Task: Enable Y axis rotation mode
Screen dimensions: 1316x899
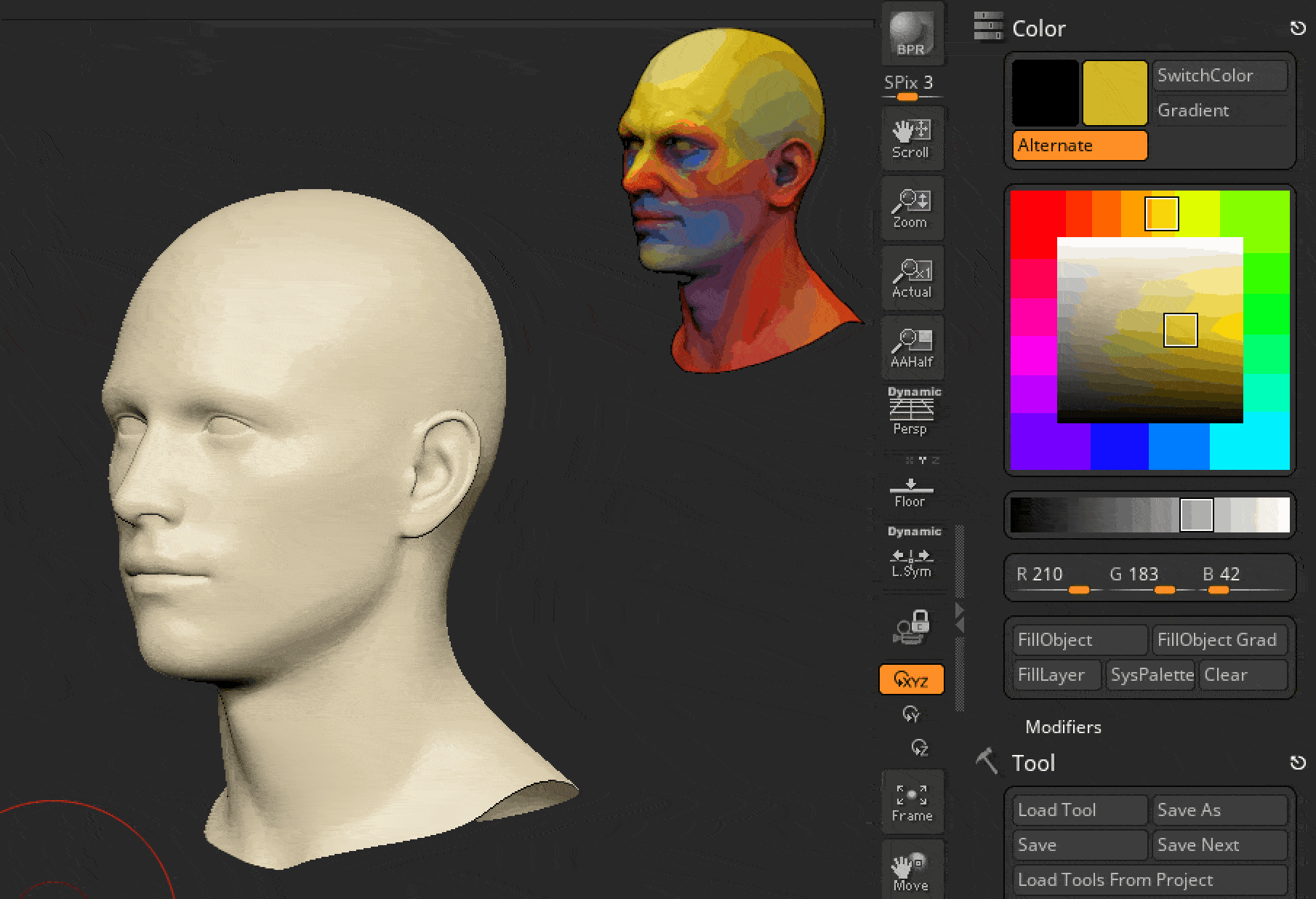Action: (911, 714)
